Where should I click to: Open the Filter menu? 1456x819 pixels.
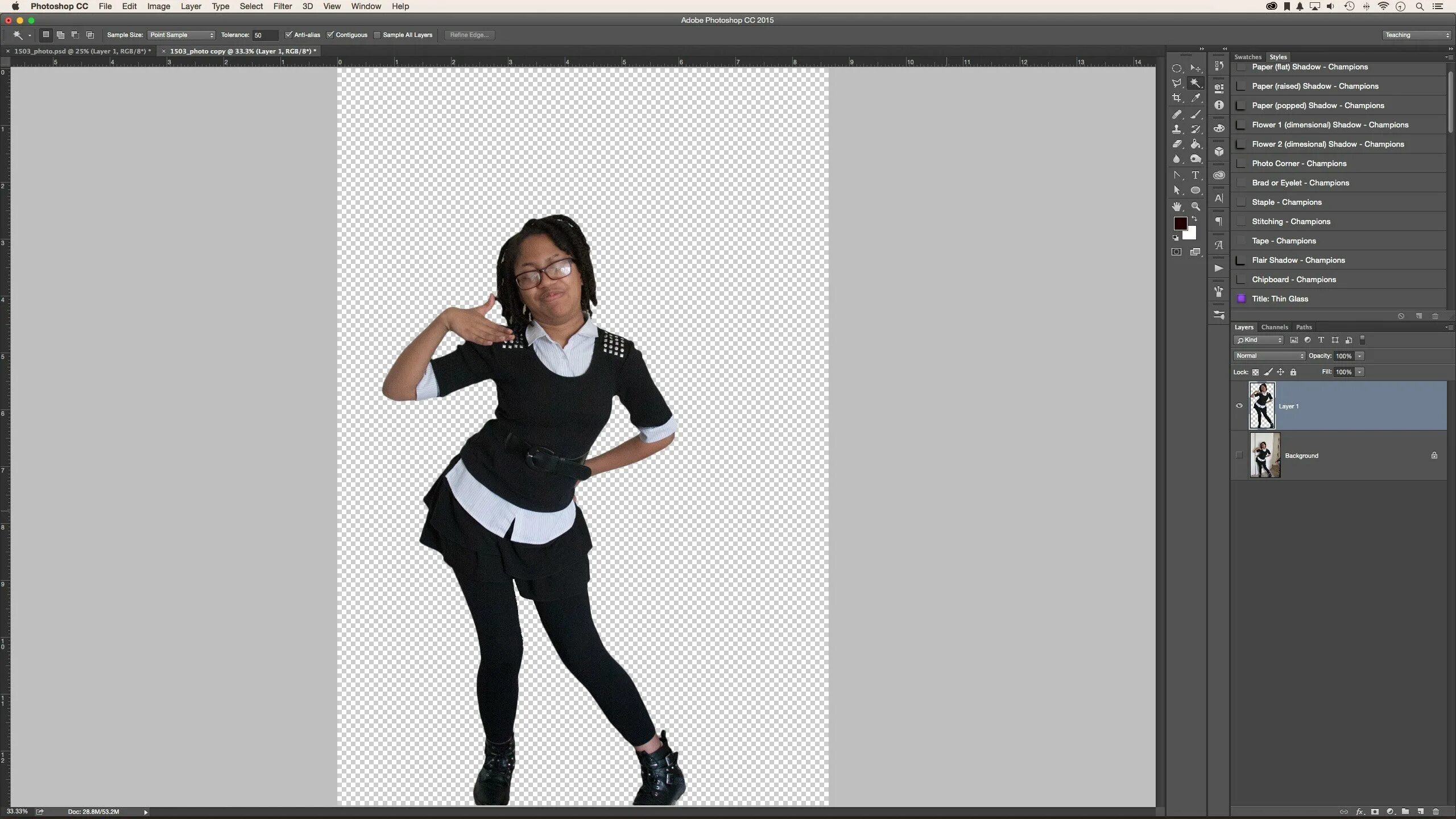(282, 7)
